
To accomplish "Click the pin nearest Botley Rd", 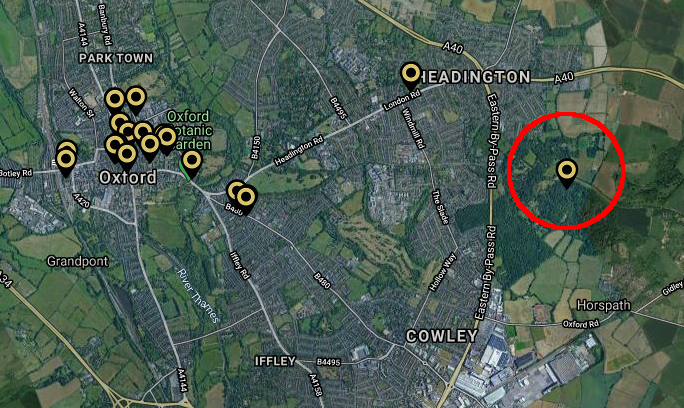I will [x=65, y=162].
